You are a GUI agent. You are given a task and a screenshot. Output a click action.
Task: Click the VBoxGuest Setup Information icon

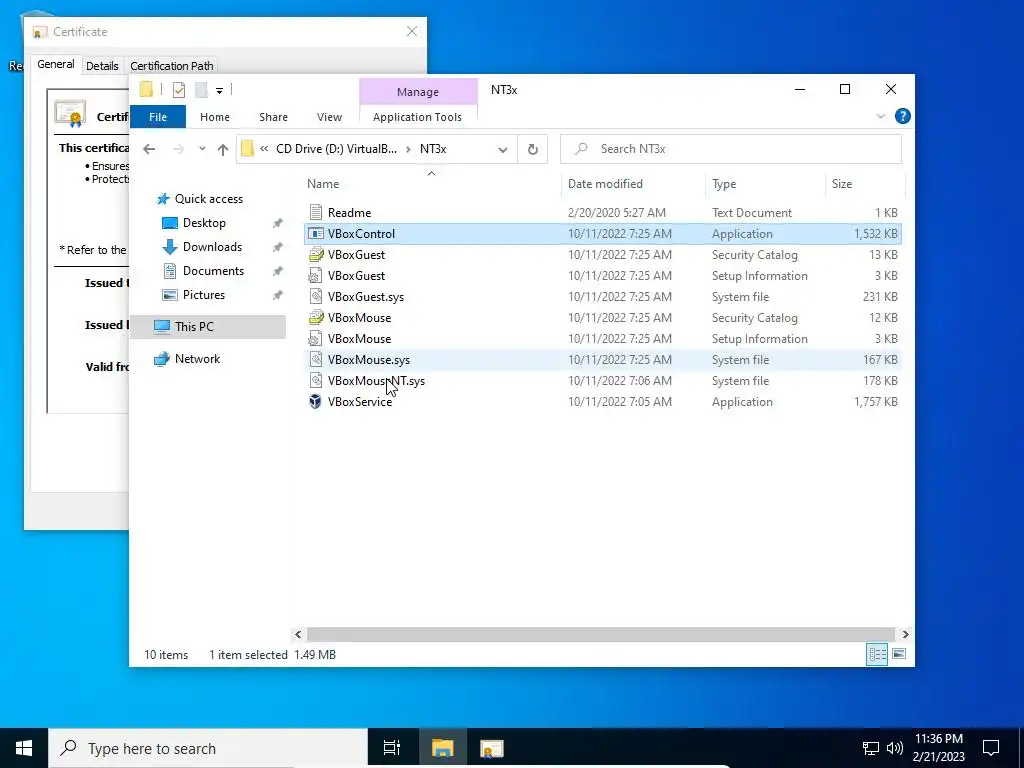click(x=316, y=276)
